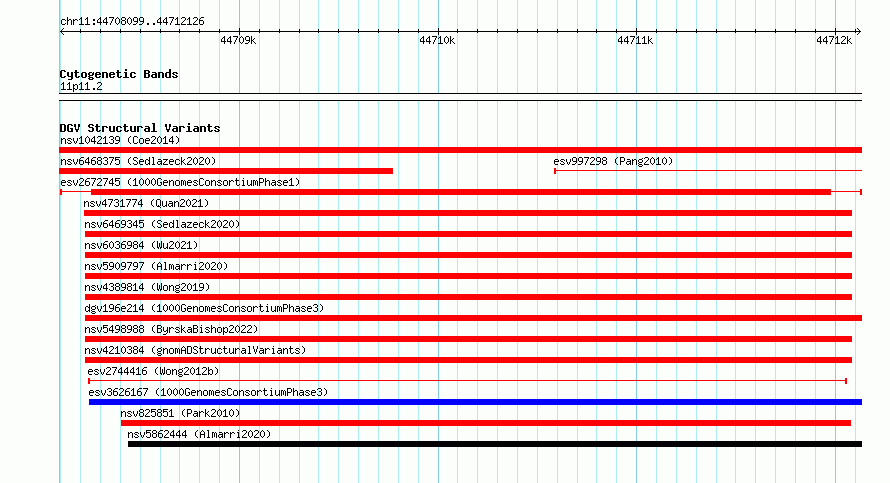Screen dimensions: 890x483
Task: Click the 44712k ruler mark
Action: coord(834,40)
